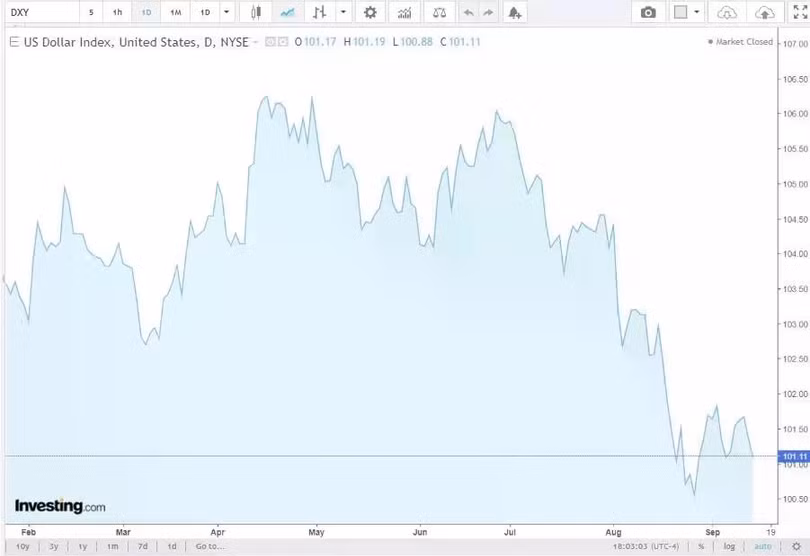Set range to 10y
The width and height of the screenshot is (810, 556).
(x=23, y=546)
